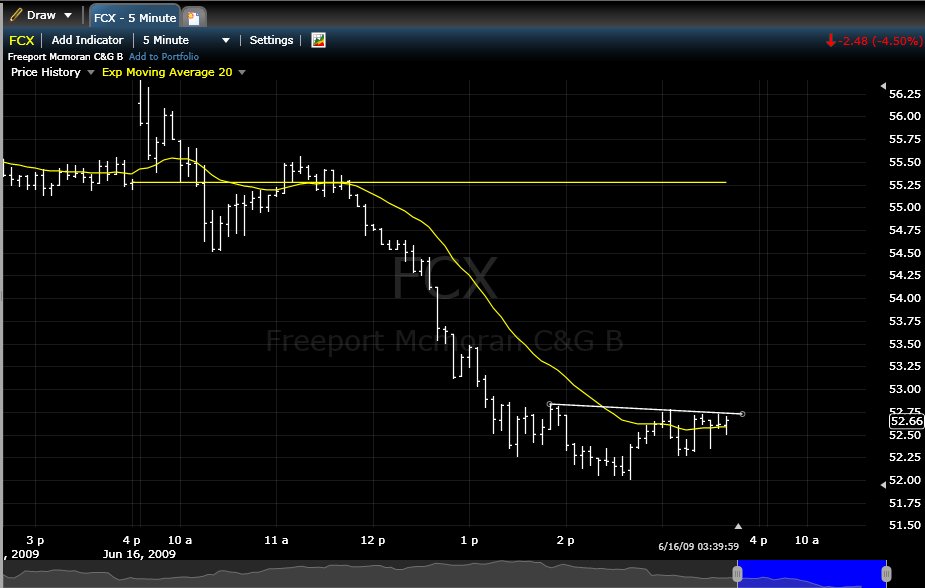
Task: Click the Jun 16, 2009 date label
Action: pyautogui.click(x=139, y=554)
